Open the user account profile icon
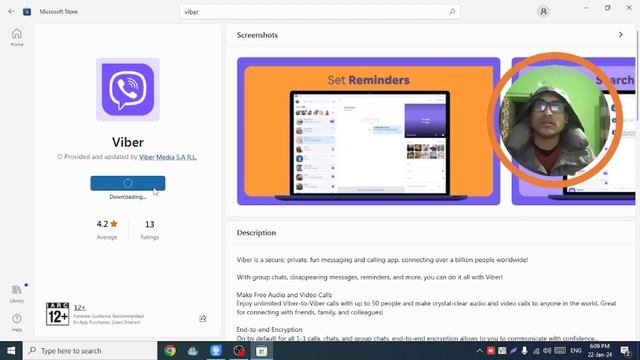Image resolution: width=640 pixels, height=360 pixels. coord(543,11)
